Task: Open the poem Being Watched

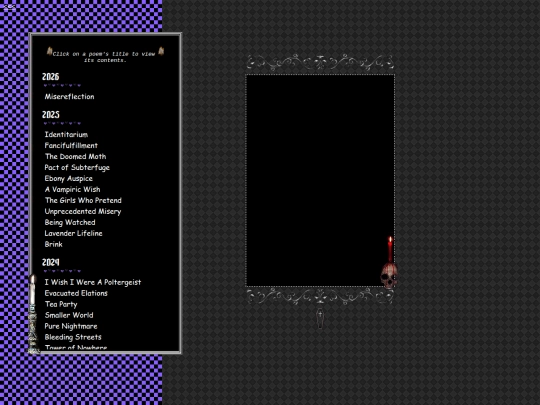Action: (70, 222)
